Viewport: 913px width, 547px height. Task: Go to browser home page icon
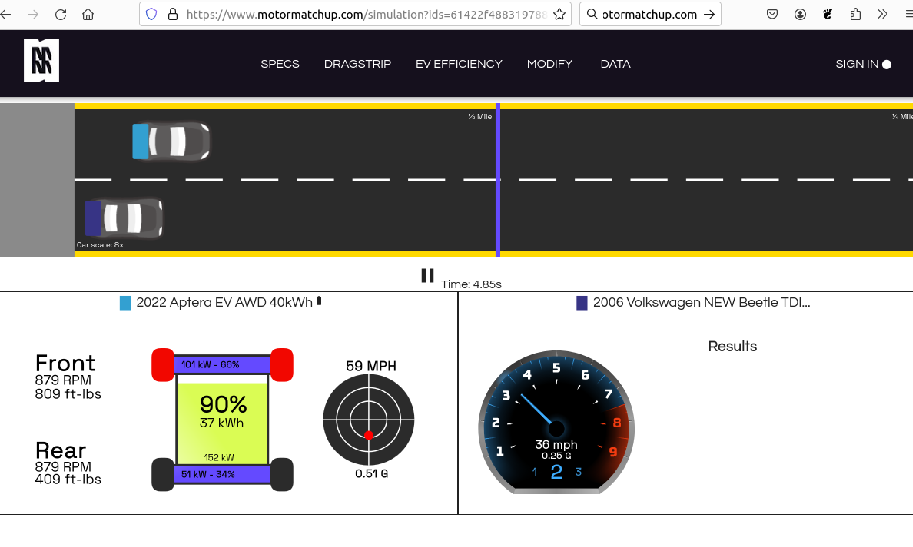(x=88, y=15)
